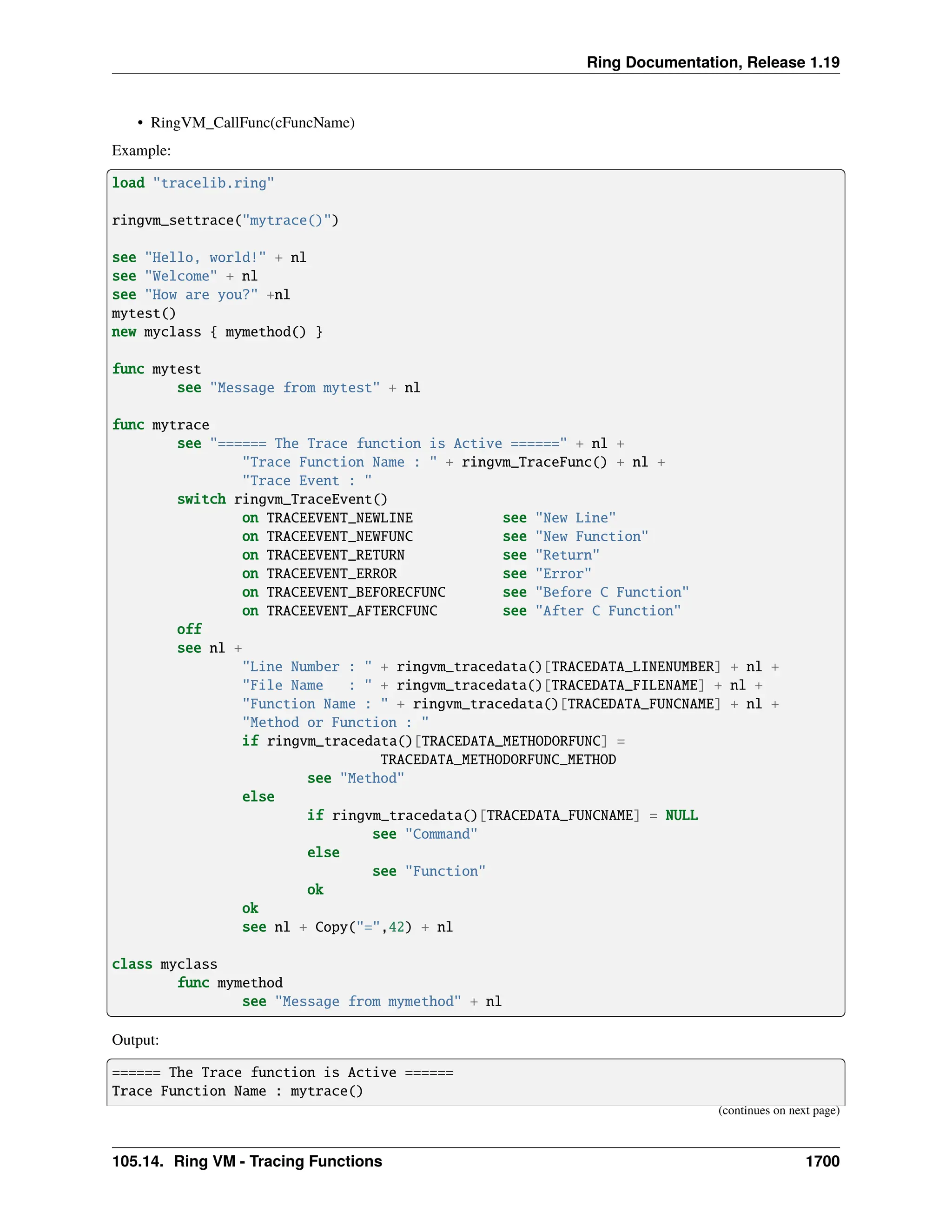Click the '(continues on next page)' note
This screenshot has width=952, height=1232.
coord(779,1111)
